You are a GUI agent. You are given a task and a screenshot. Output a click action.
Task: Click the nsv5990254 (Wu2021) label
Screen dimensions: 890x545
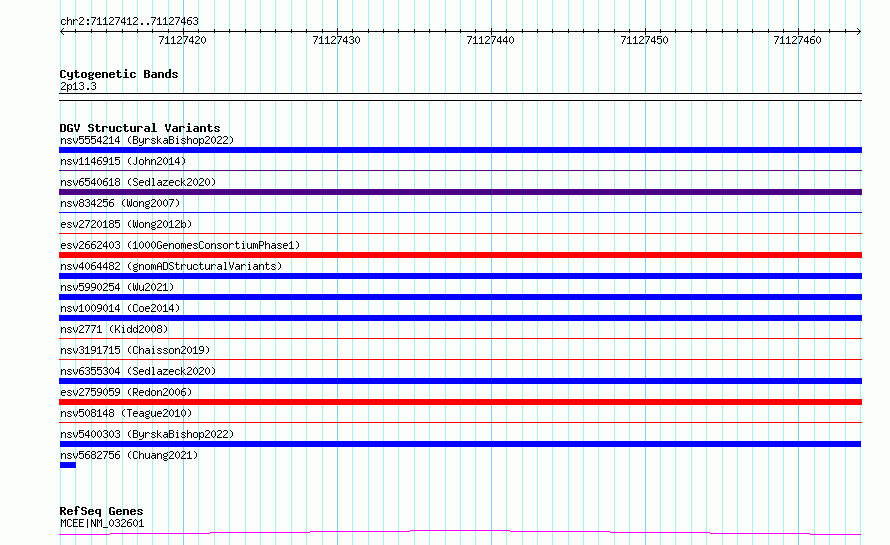(117, 287)
